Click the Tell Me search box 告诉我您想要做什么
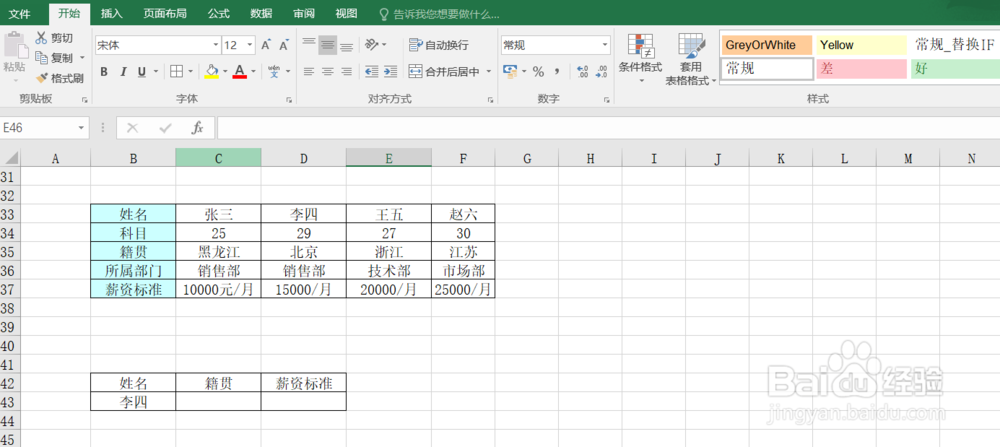This screenshot has width=1000, height=447. coord(439,14)
